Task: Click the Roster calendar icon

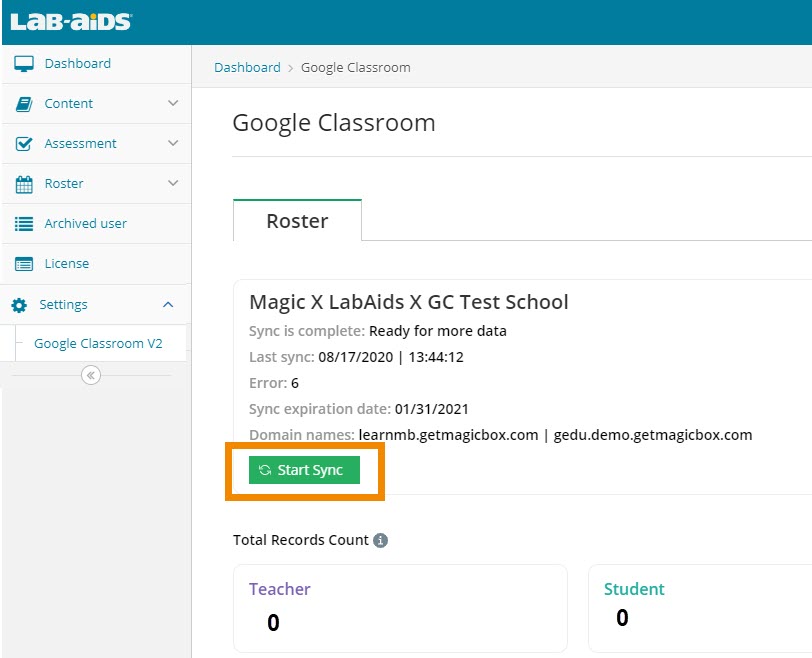Action: click(25, 184)
